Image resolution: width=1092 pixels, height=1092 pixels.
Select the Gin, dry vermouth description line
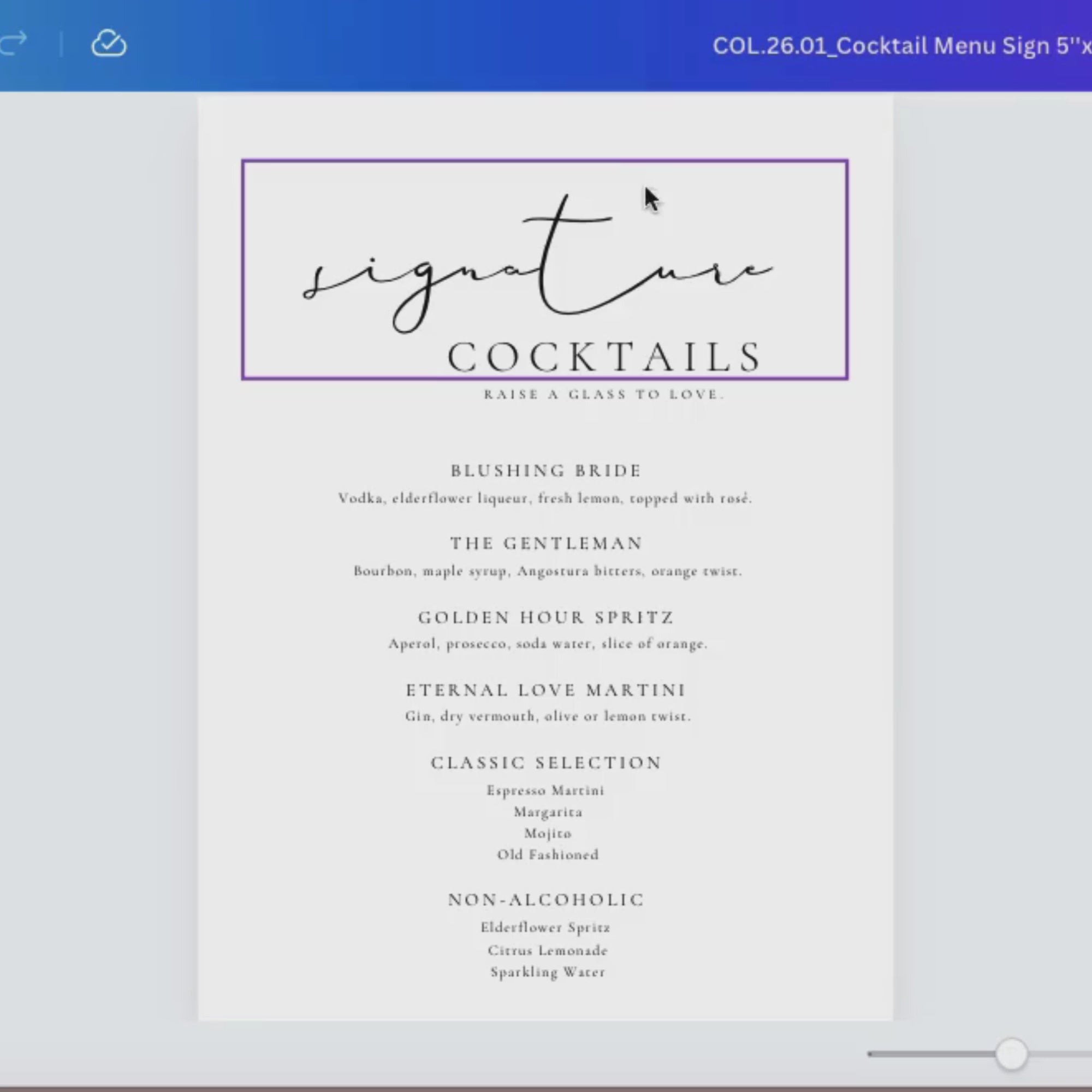pos(548,717)
